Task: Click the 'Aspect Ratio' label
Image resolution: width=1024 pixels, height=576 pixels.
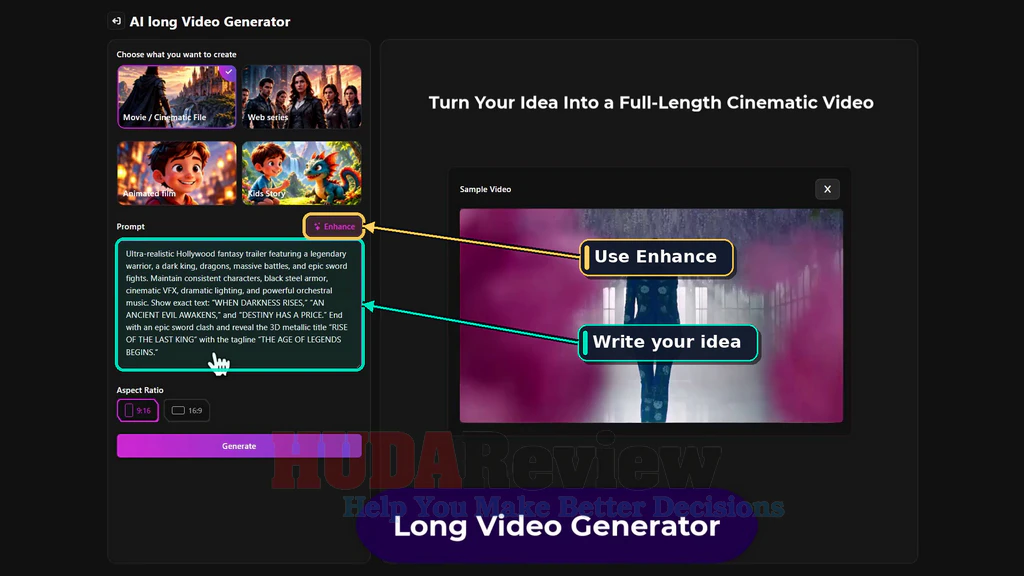Action: [140, 390]
